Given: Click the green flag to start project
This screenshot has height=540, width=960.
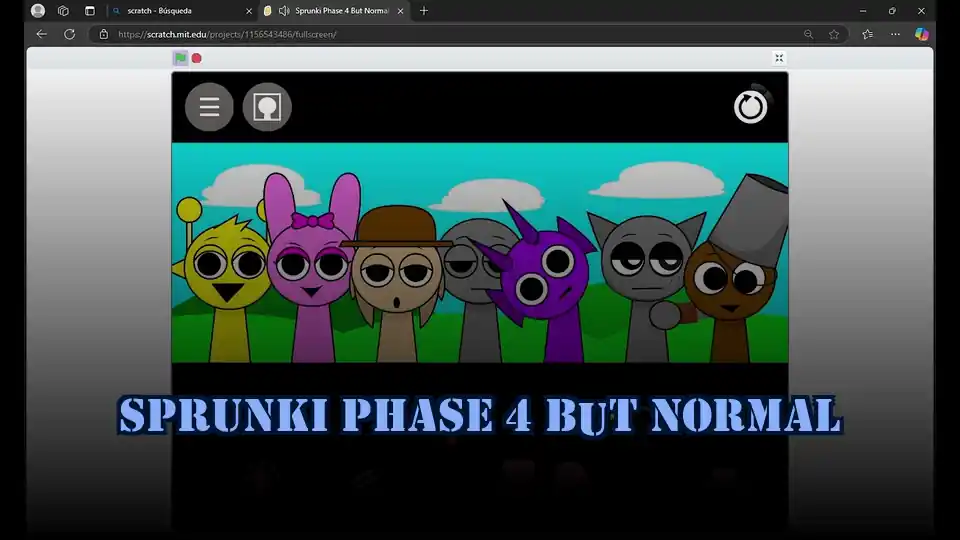Looking at the screenshot, I should point(180,58).
